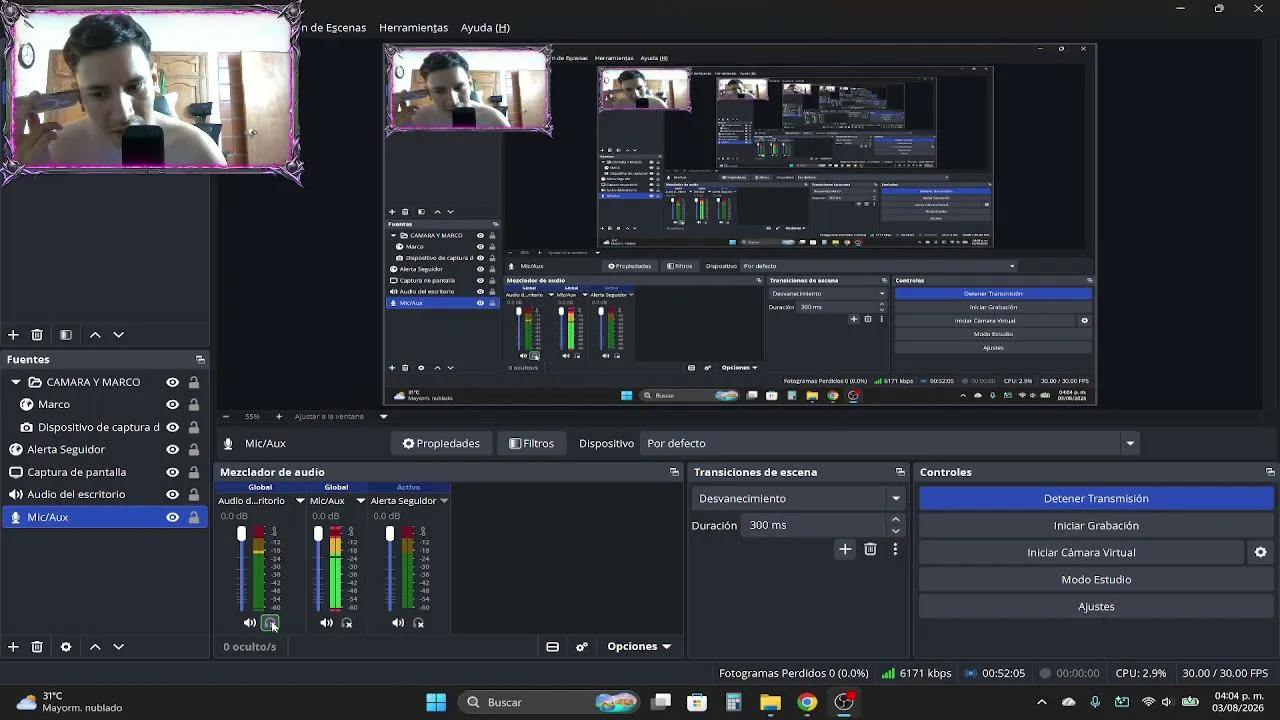Delete the scene using the trash icon above Fuentes

tap(37, 335)
